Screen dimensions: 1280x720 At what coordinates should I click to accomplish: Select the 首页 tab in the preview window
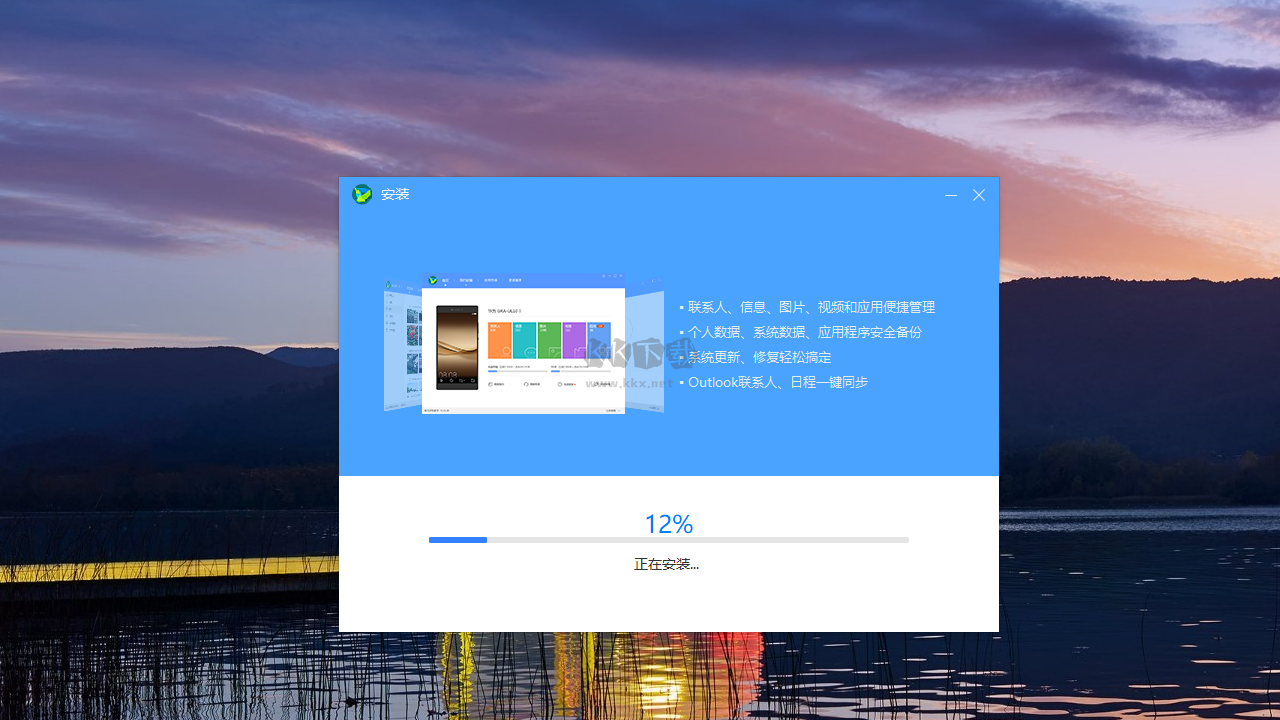tap(445, 280)
